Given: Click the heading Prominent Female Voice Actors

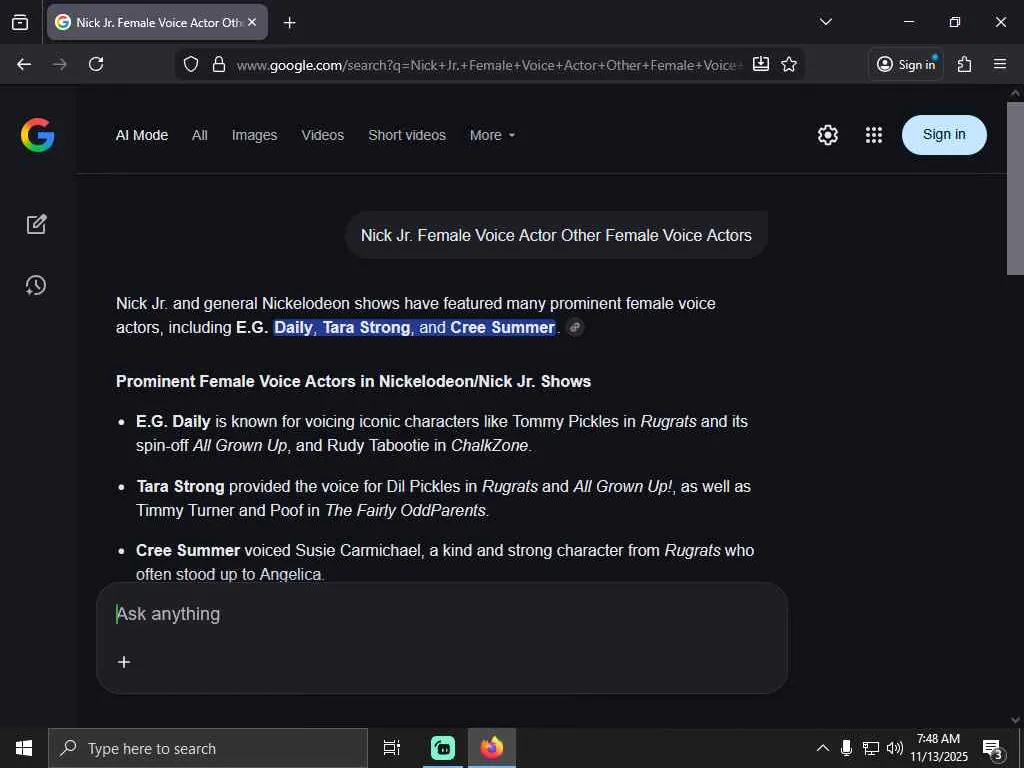Looking at the screenshot, I should 353,381.
